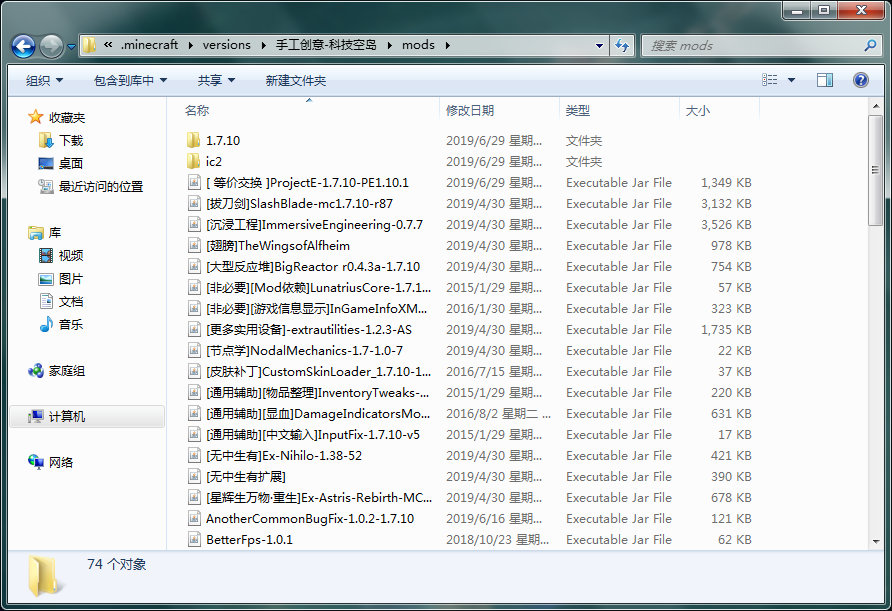The image size is (892, 611).
Task: Select AnotherCommonBugFix-1.0.2-1.7.10 file name
Action: coord(310,519)
